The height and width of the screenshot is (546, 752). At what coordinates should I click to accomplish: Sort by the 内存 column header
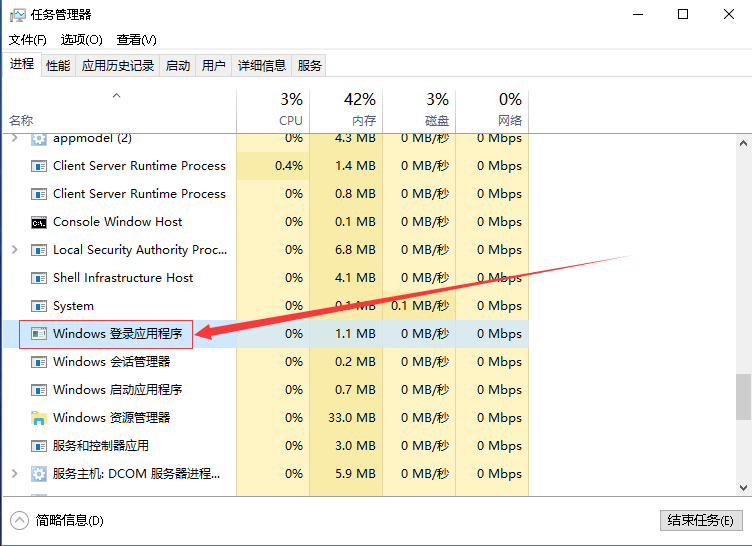pos(346,110)
